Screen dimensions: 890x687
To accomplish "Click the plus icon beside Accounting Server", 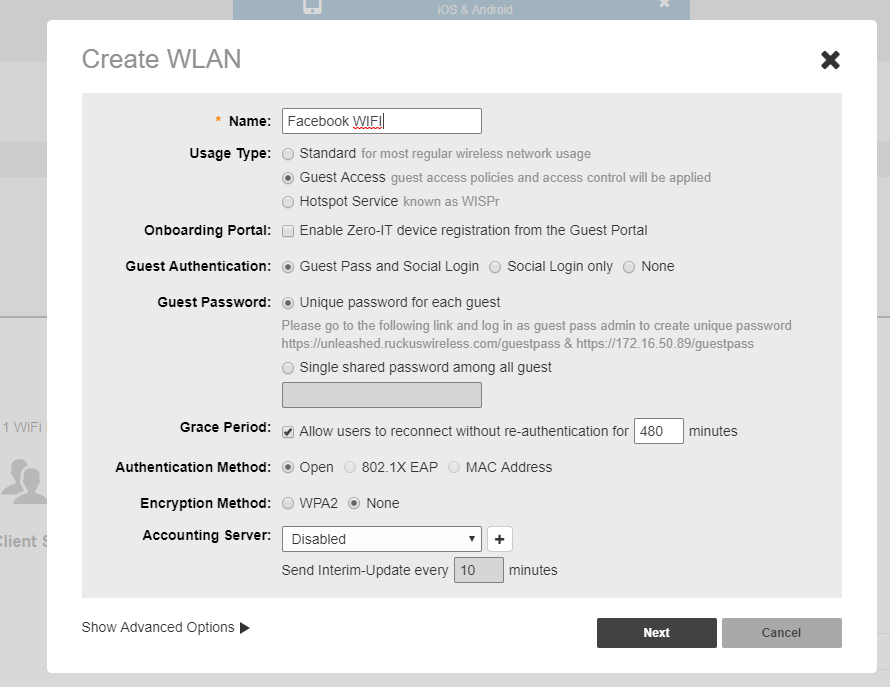I will pyautogui.click(x=499, y=539).
